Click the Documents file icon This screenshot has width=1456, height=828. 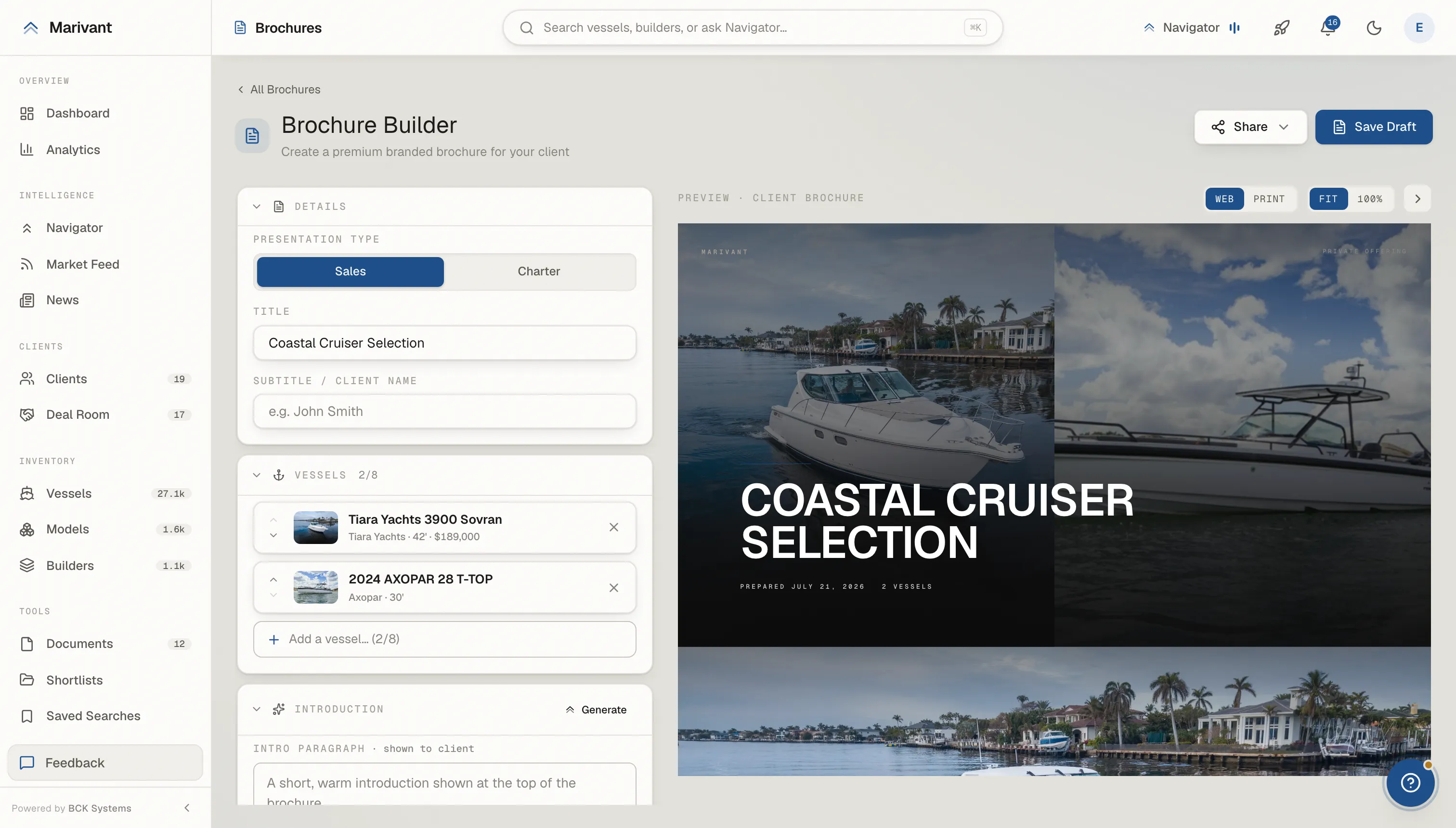[x=27, y=644]
